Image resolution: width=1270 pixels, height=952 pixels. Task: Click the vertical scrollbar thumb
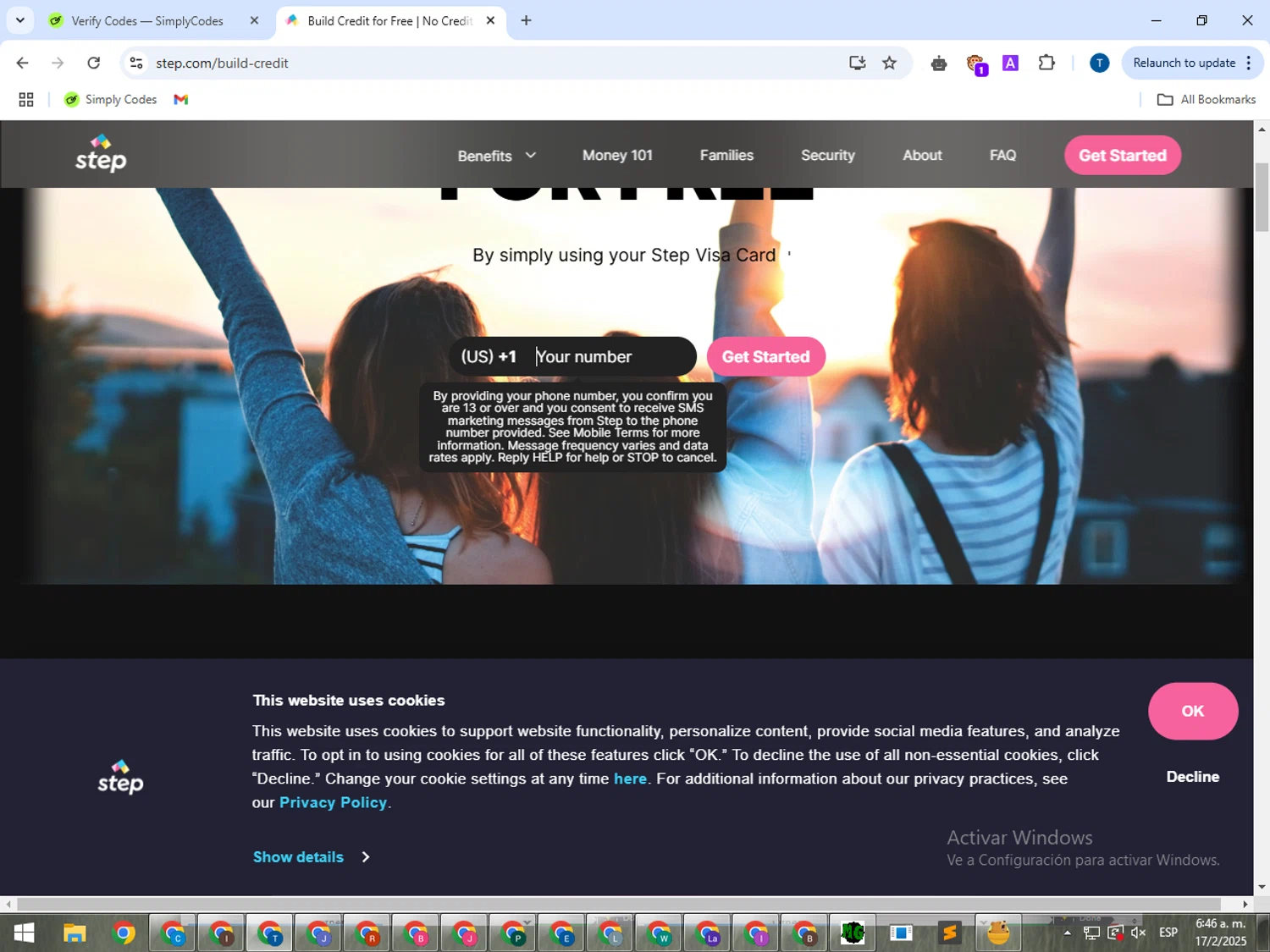point(1262,196)
